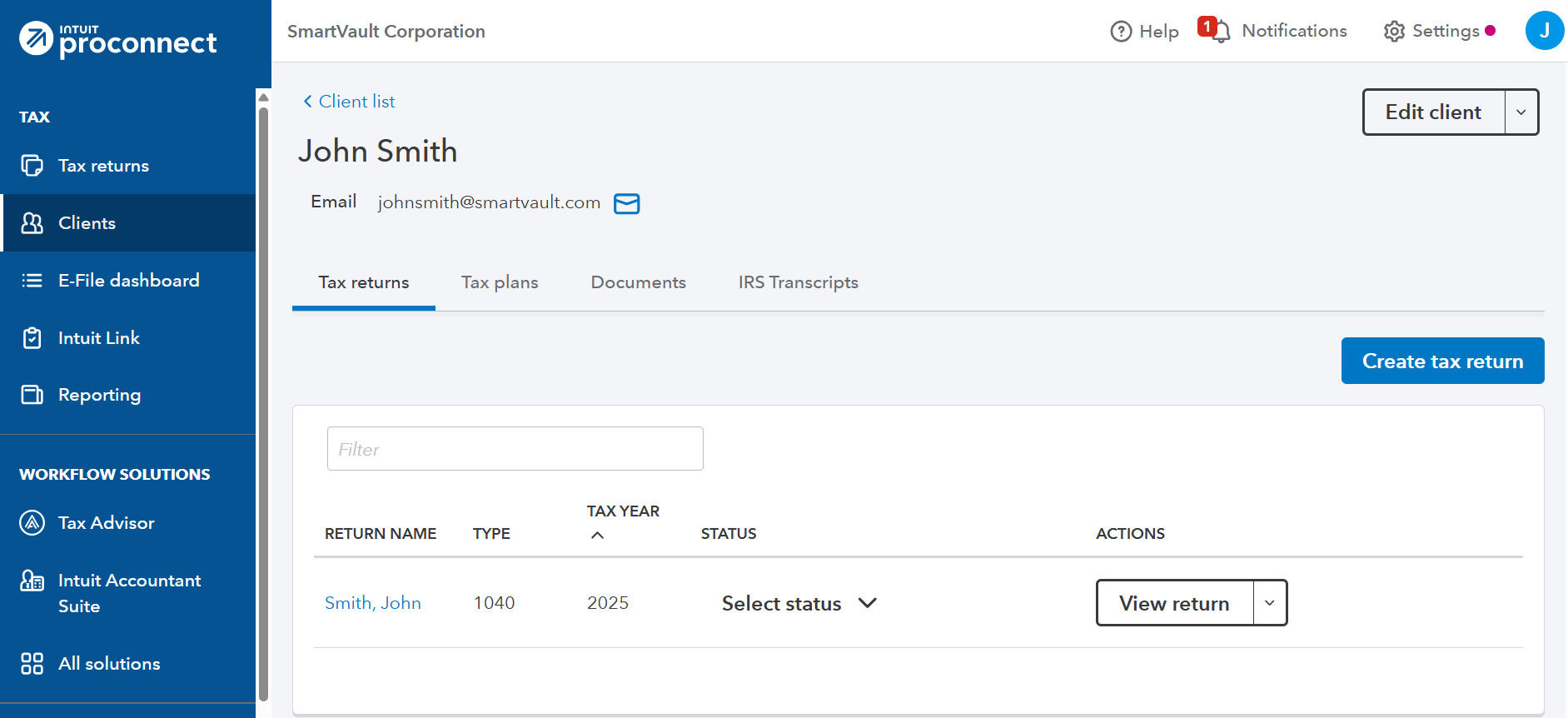
Task: Click the View return button
Action: click(x=1174, y=603)
